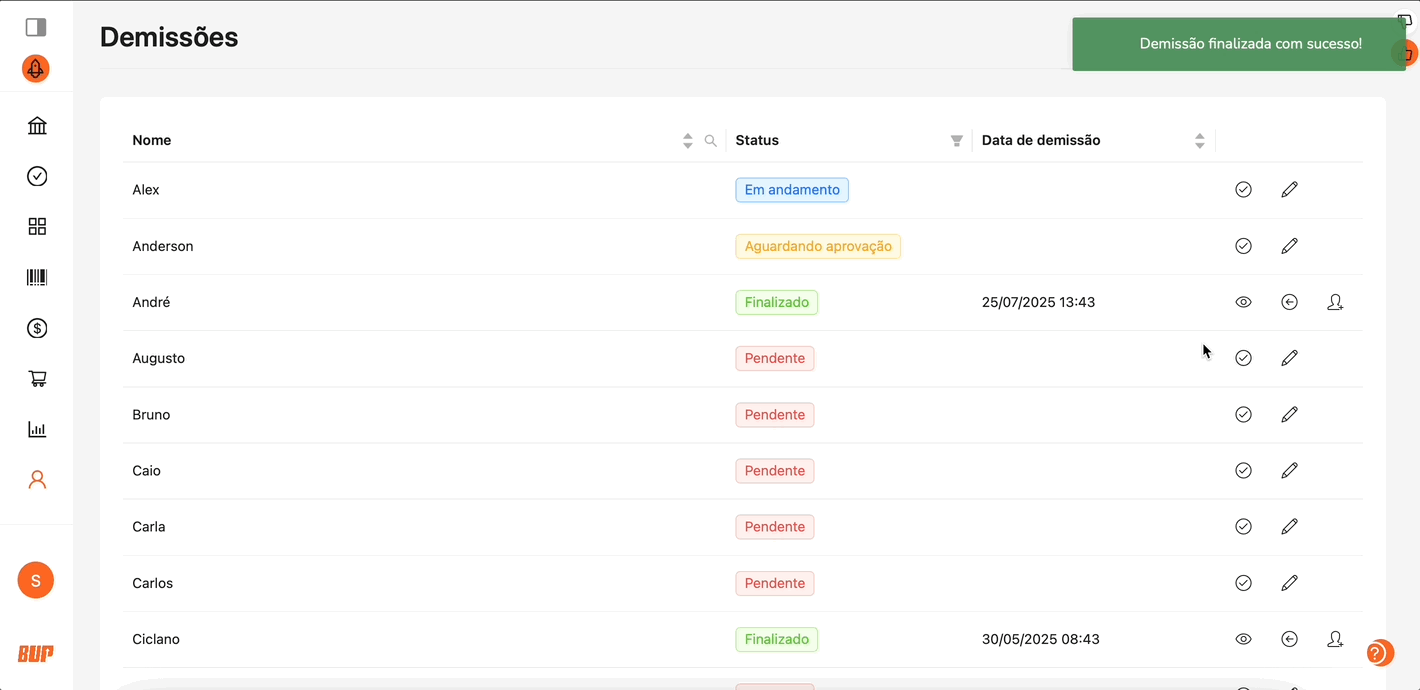1420x690 pixels.
Task: Open the barcode sidebar icon
Action: (x=37, y=277)
